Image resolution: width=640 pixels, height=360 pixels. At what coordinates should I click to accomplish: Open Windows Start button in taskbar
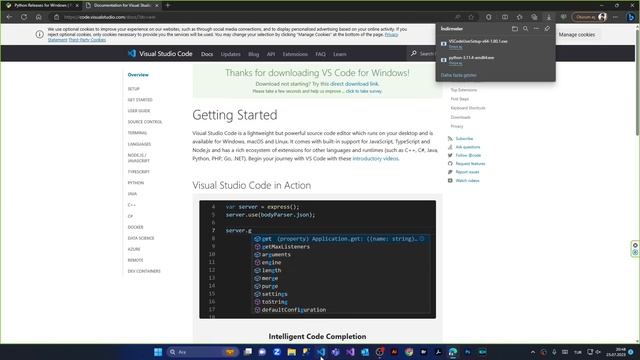click(x=158, y=352)
